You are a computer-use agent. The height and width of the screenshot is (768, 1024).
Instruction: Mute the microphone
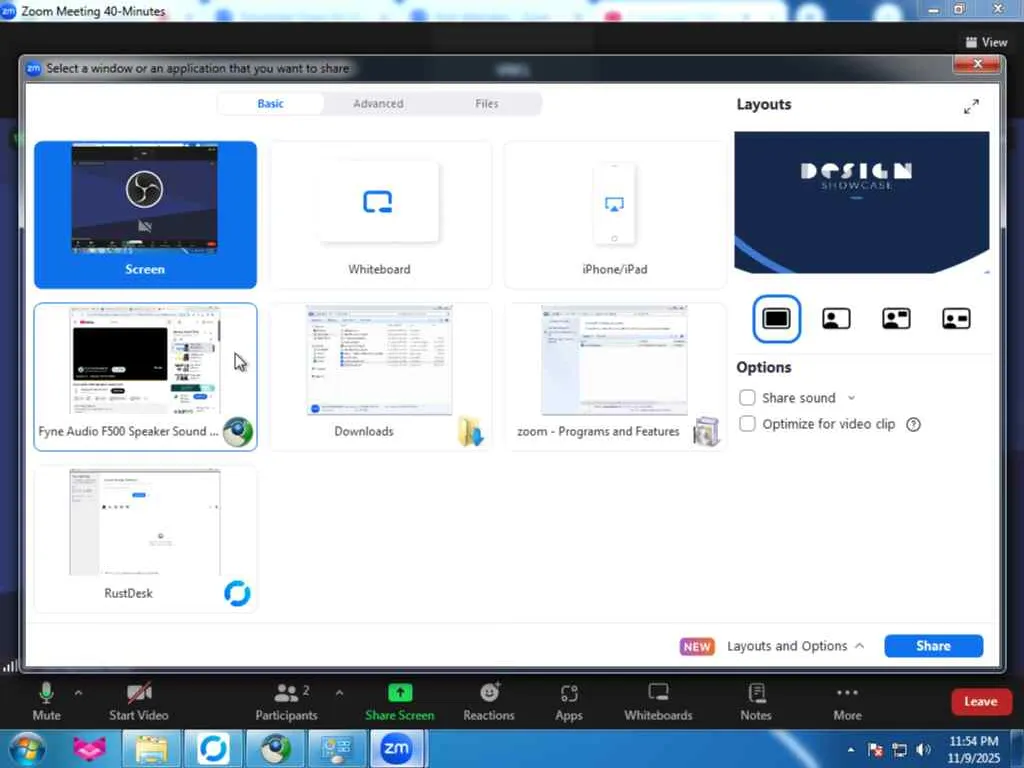click(x=46, y=701)
